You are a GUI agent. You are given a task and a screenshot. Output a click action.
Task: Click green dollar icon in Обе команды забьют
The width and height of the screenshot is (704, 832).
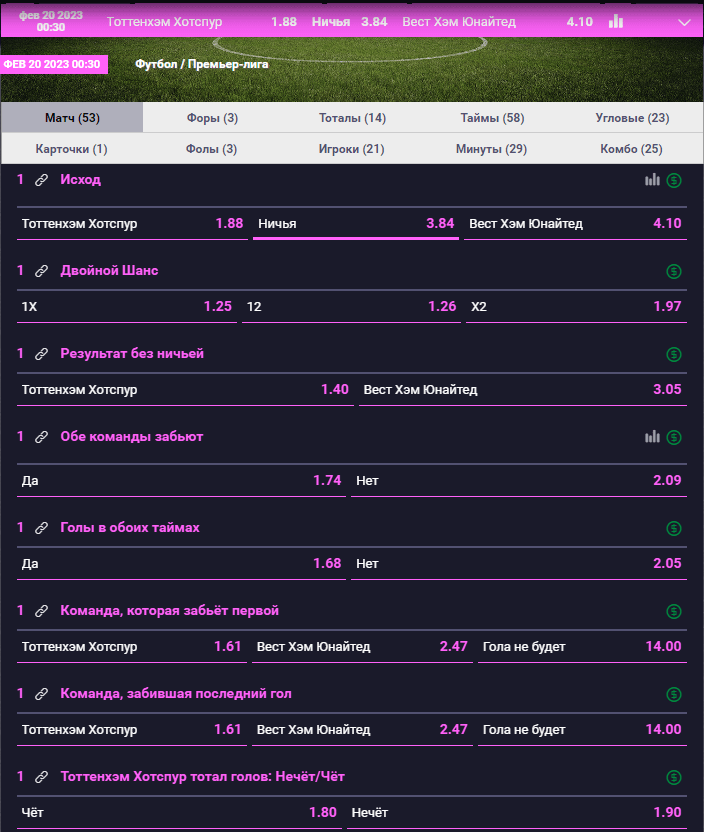(674, 437)
